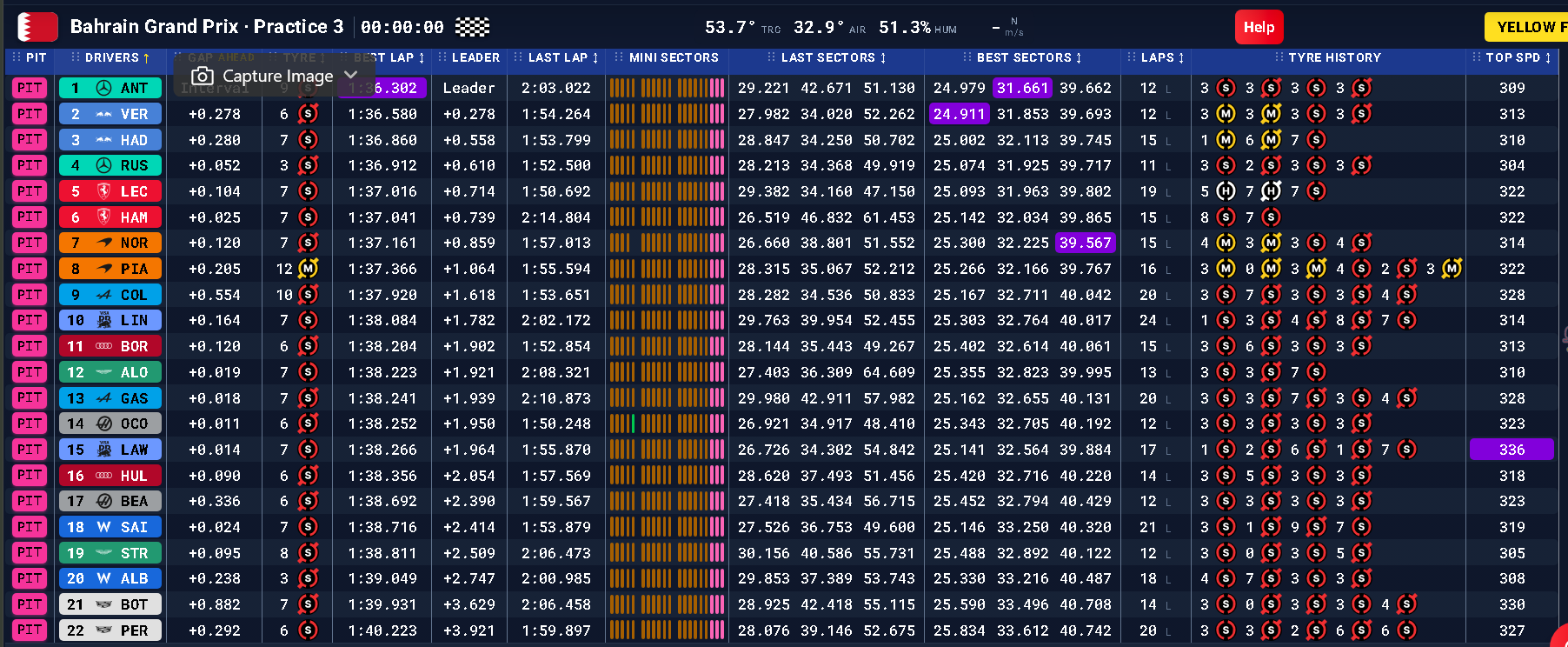This screenshot has height=647, width=1568.
Task: Sort by the LAST SECTORS column header
Action: pos(827,57)
